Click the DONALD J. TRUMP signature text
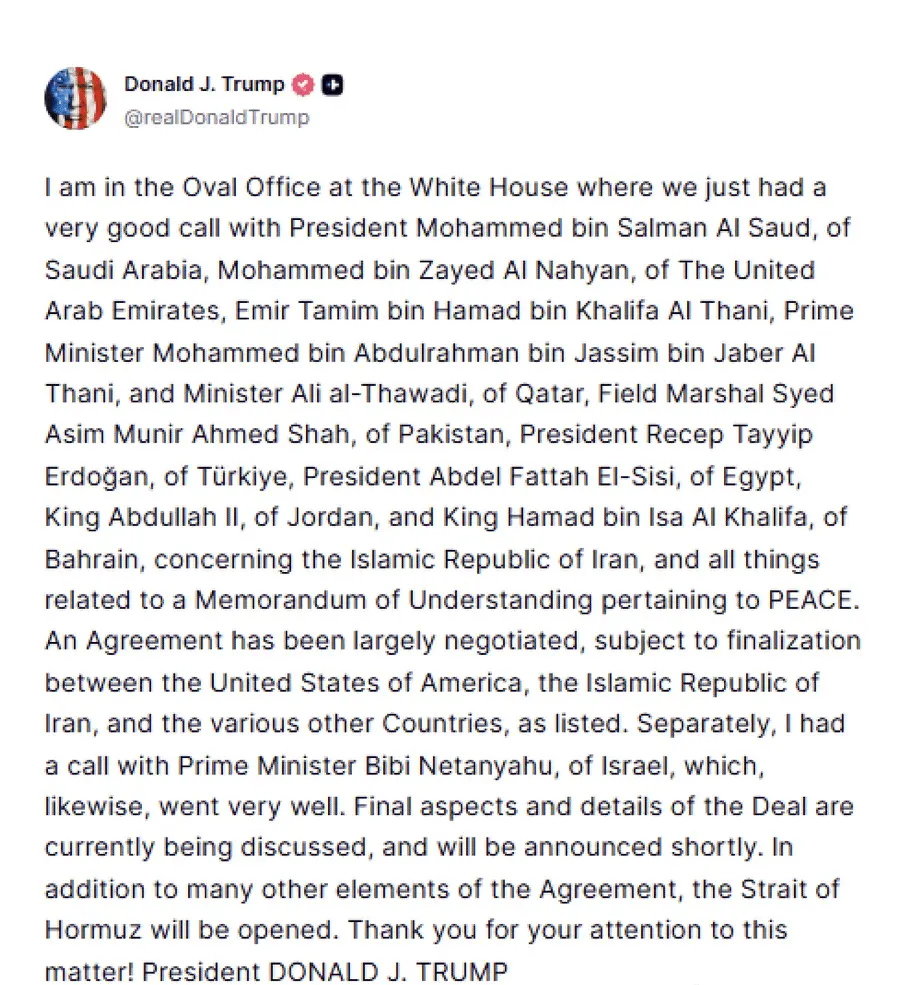The image size is (906, 985). [x=388, y=971]
